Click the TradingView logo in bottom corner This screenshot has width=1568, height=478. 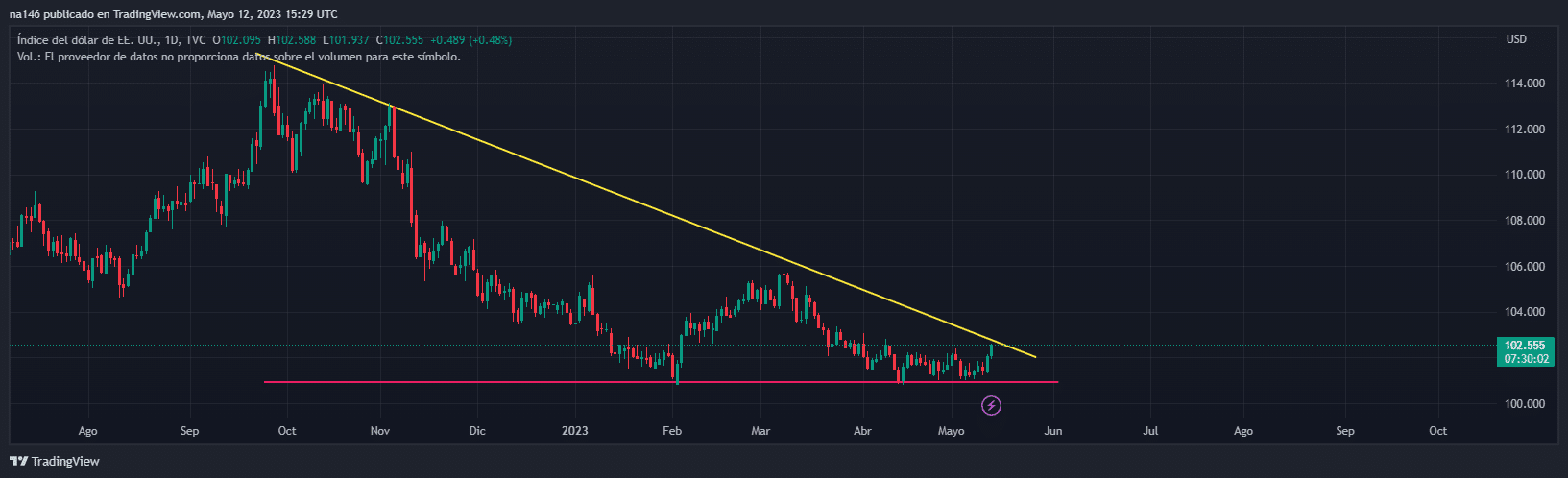(x=55, y=461)
